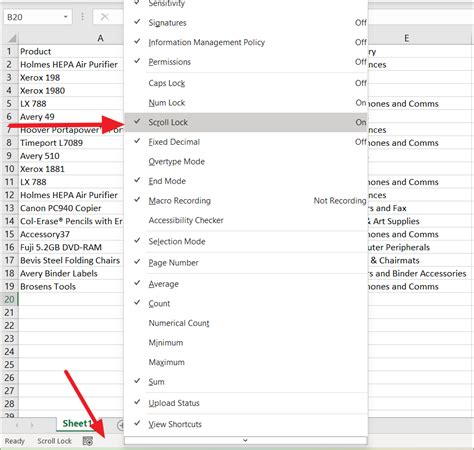Click Scroll Lock status bar indicator
474x450 pixels.
[x=54, y=441]
